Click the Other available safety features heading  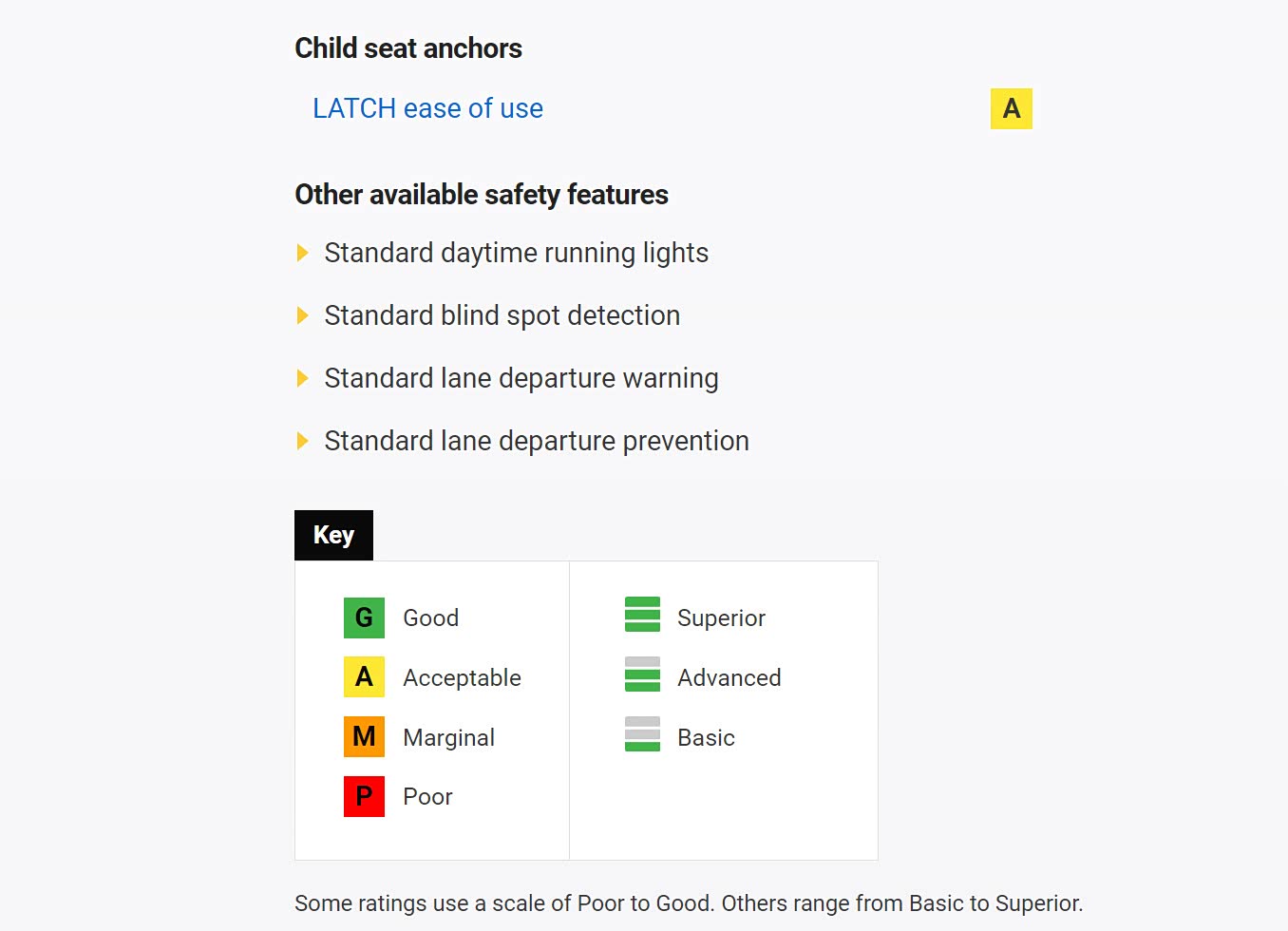point(481,195)
